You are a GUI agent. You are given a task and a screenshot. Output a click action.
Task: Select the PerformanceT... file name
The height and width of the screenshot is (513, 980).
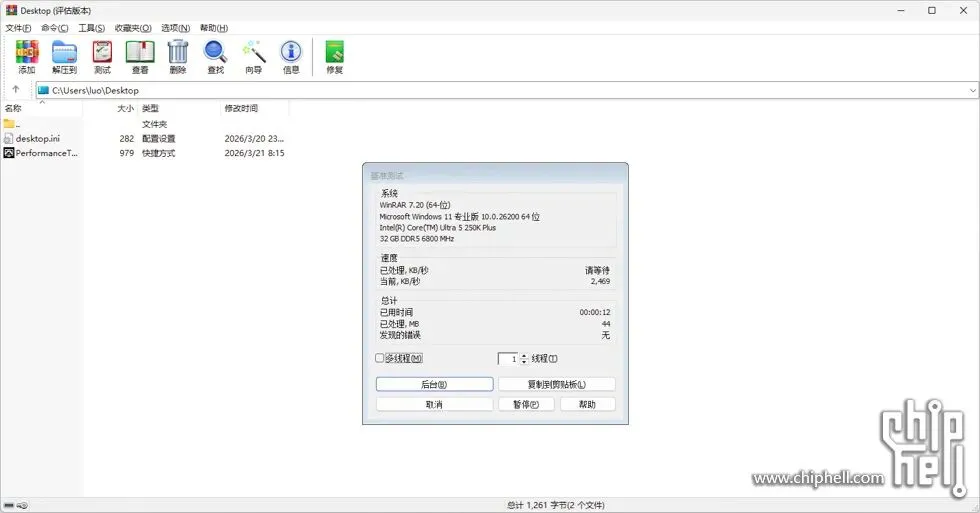[47, 152]
